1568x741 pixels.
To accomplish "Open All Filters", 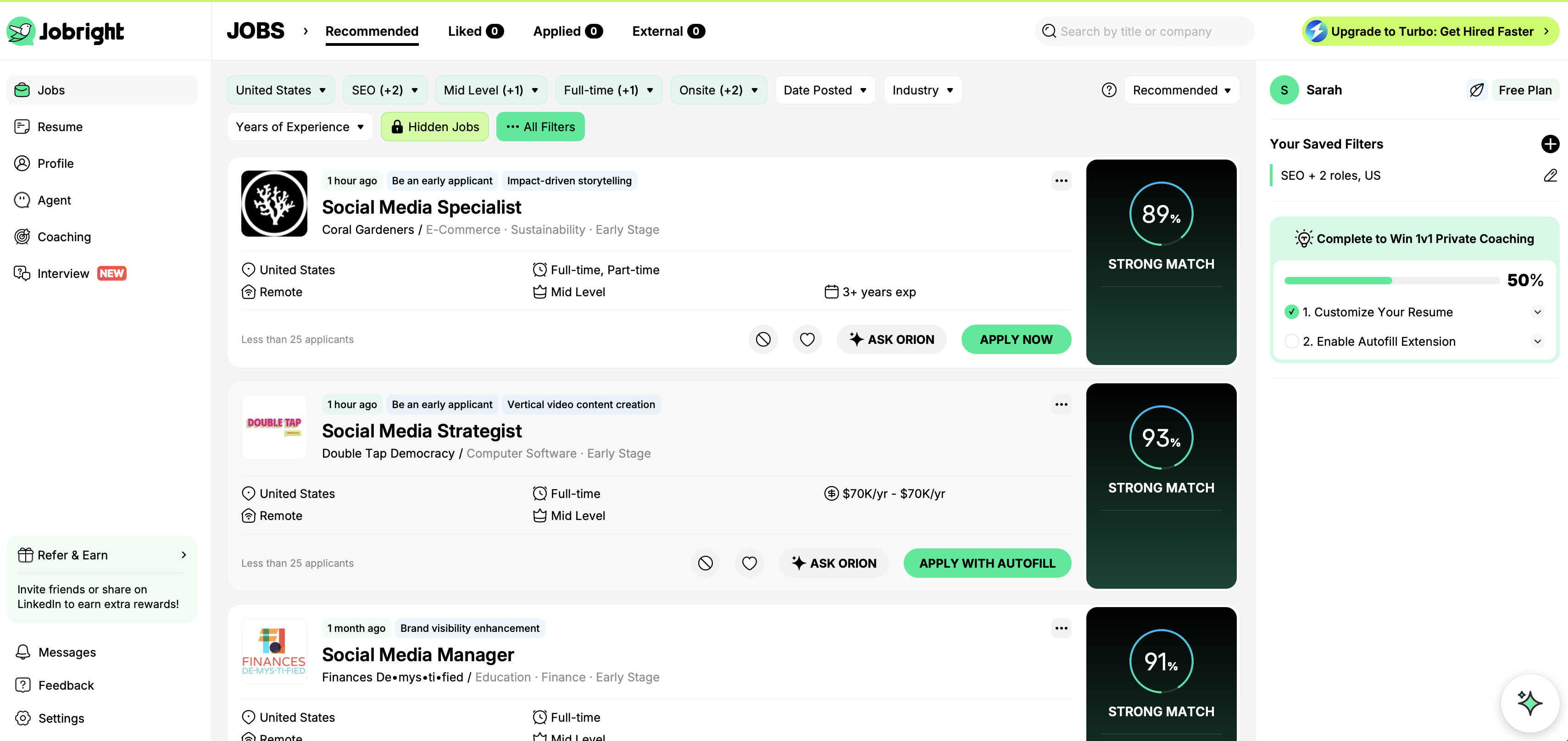I will (540, 127).
